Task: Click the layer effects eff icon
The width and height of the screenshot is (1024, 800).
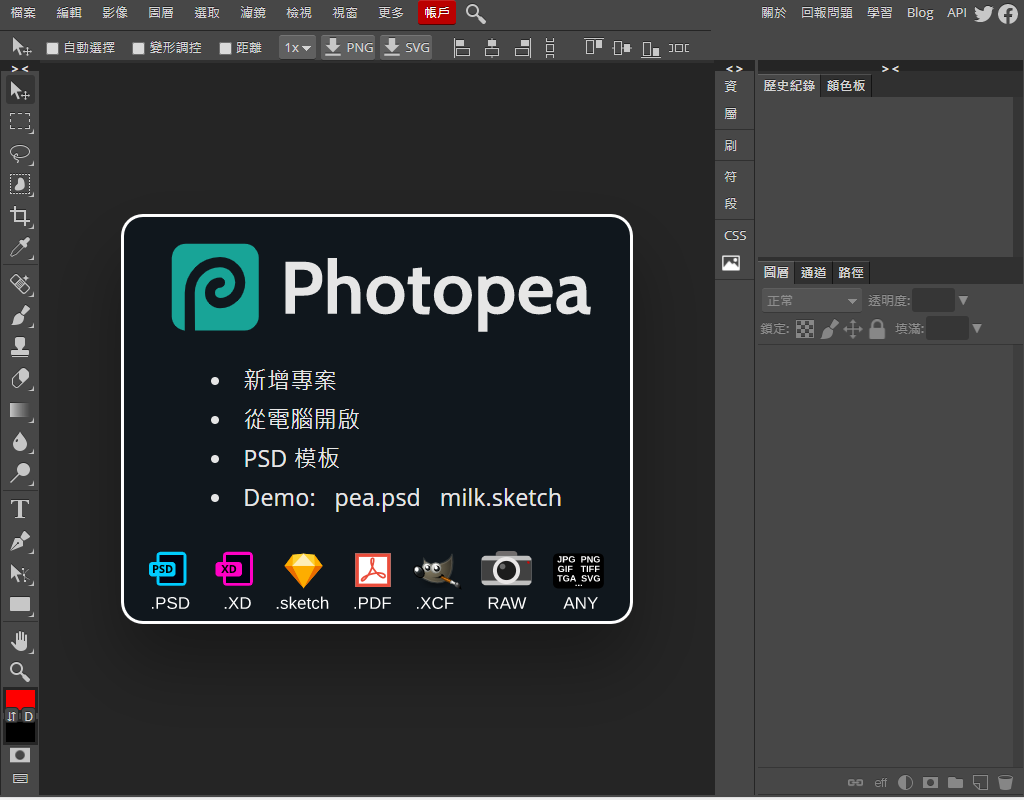Action: [x=881, y=783]
